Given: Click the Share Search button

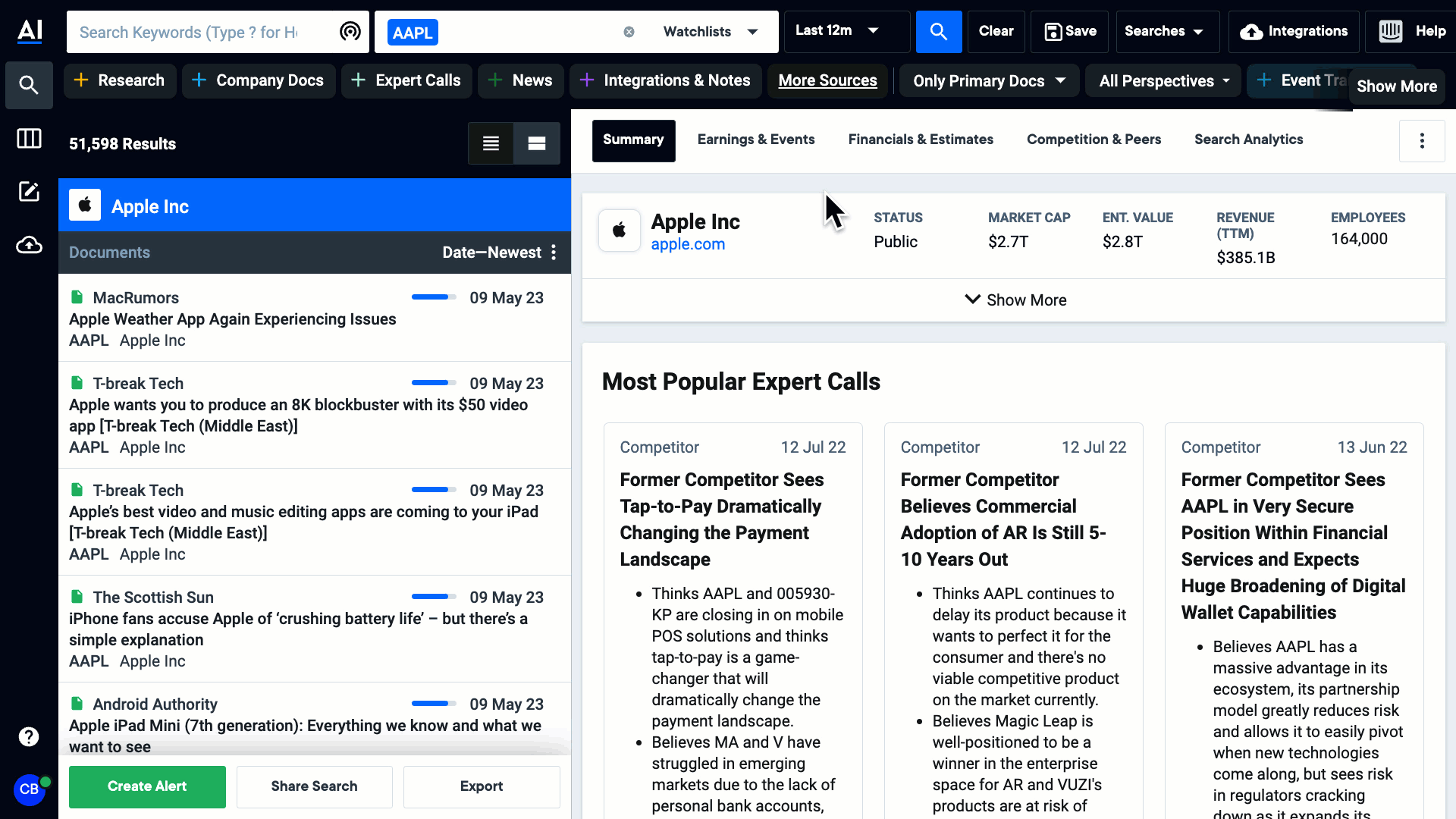Looking at the screenshot, I should pos(314,786).
